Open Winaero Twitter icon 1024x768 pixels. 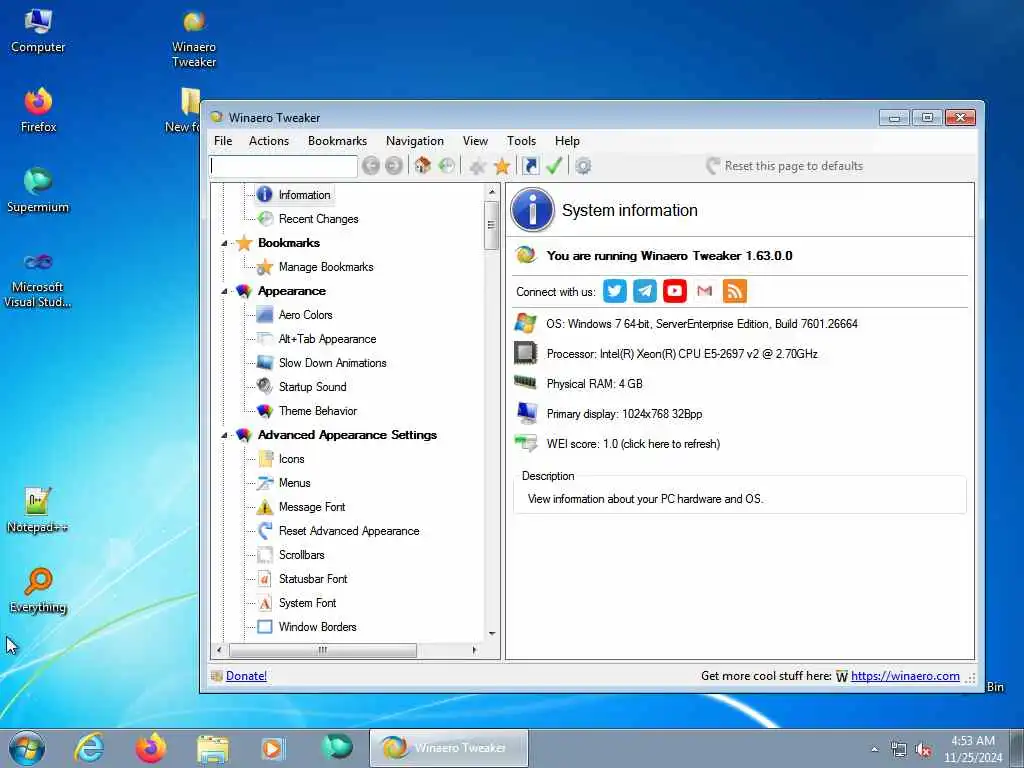tap(615, 291)
